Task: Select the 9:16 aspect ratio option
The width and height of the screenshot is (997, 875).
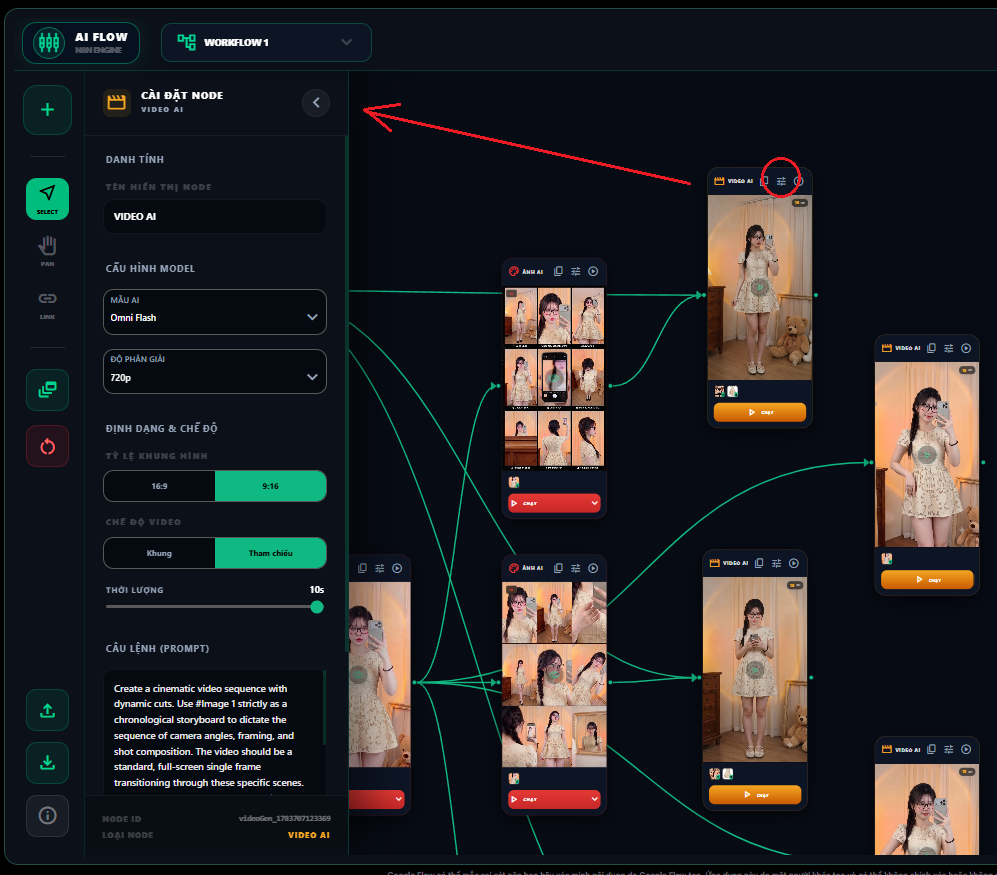Action: [x=270, y=486]
